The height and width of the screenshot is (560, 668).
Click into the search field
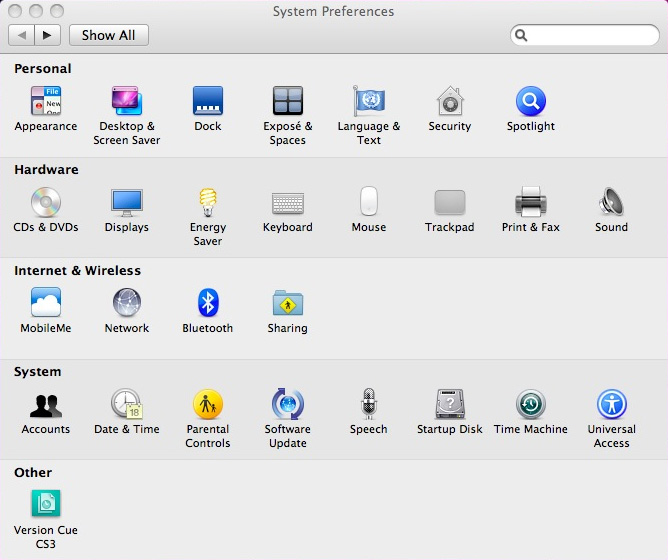tap(590, 35)
